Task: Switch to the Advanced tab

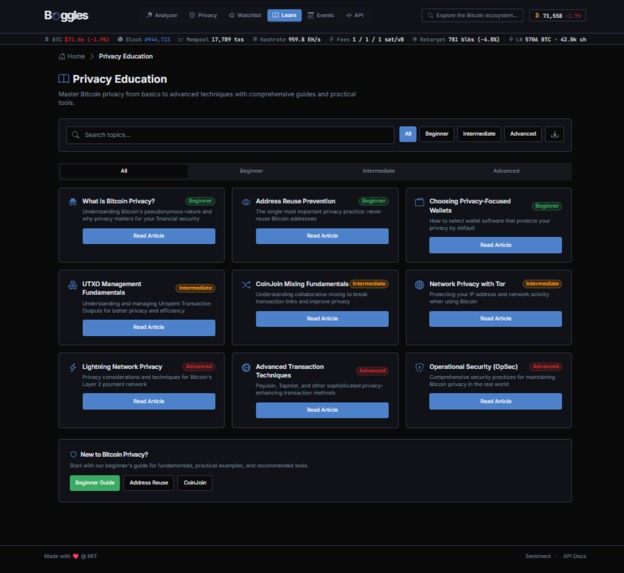Action: pos(506,171)
